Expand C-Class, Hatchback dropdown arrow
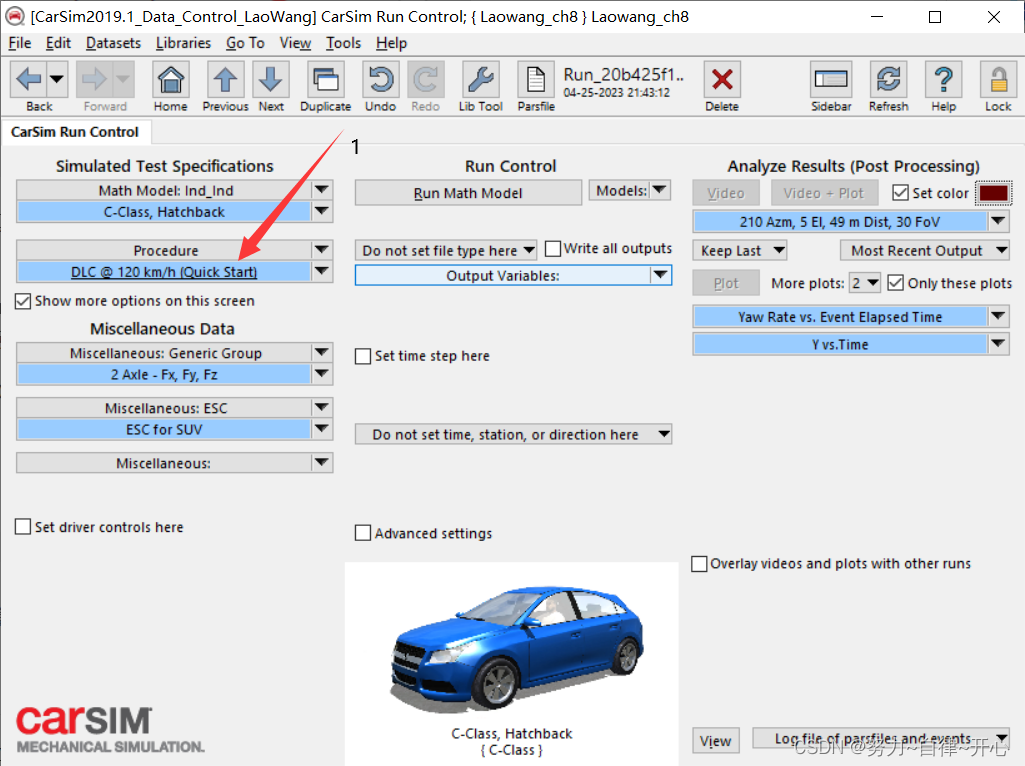The image size is (1025, 766). (x=322, y=212)
